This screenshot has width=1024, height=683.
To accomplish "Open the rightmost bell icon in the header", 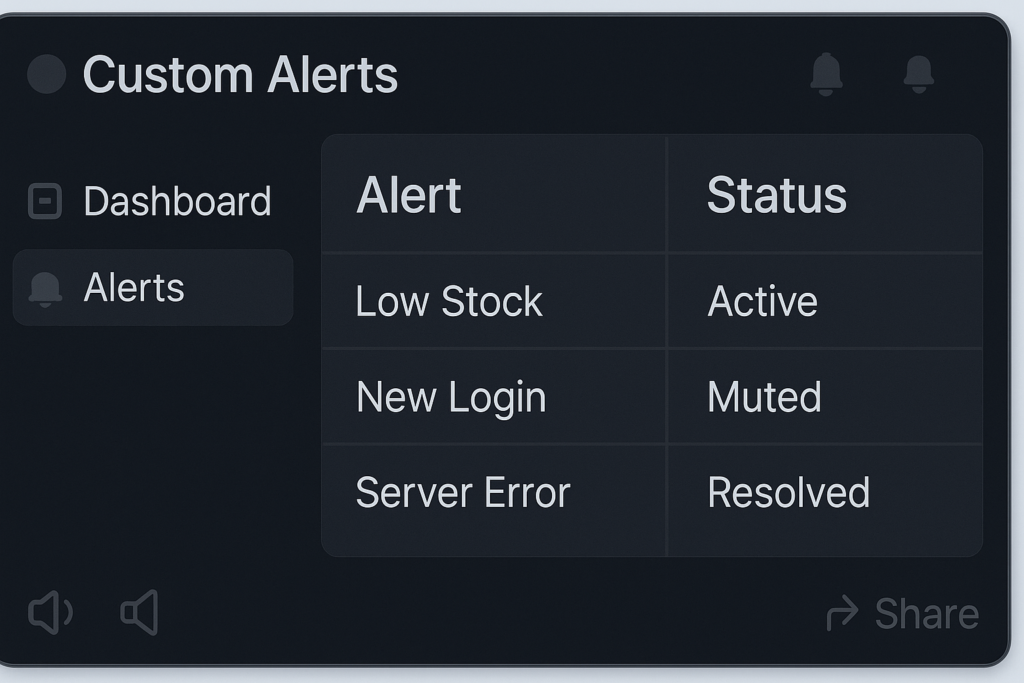I will click(x=918, y=74).
